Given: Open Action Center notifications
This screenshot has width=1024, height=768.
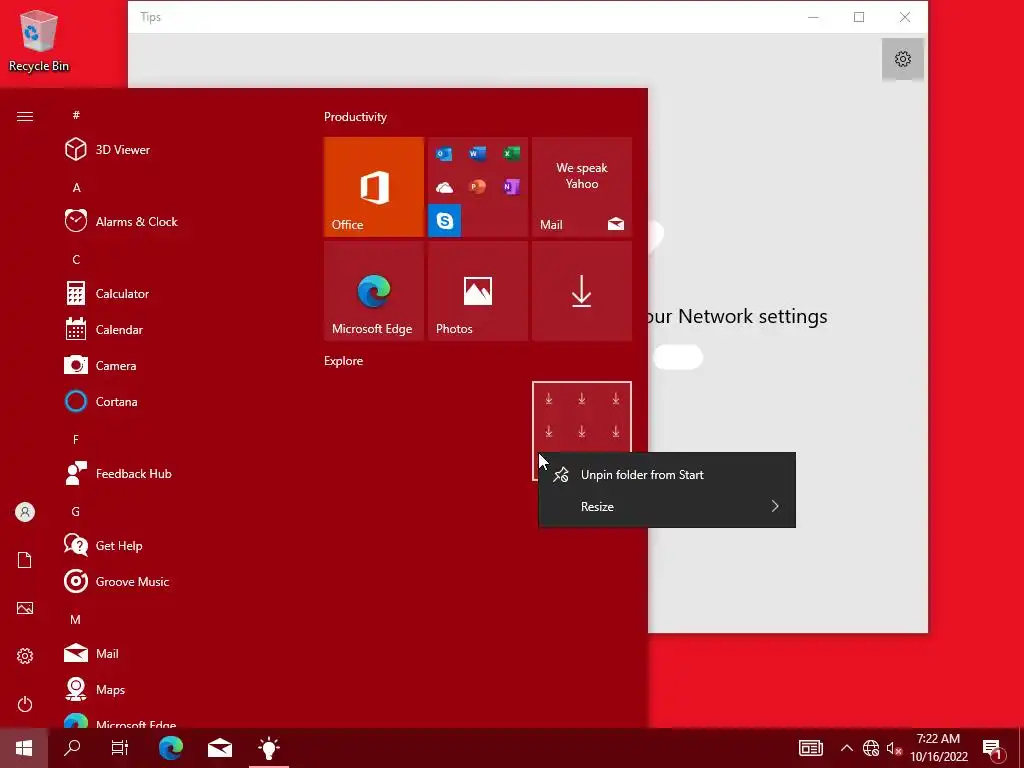Looking at the screenshot, I should click(x=993, y=749).
